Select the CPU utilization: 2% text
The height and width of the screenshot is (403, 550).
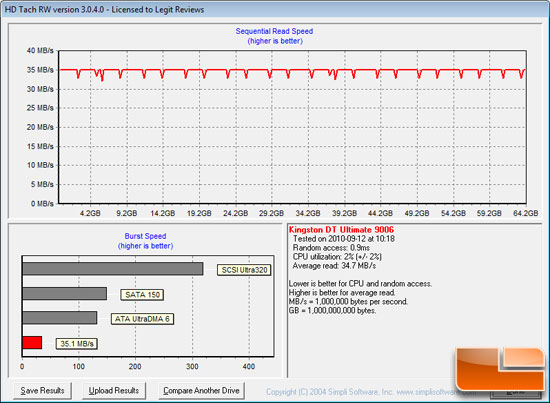point(337,257)
